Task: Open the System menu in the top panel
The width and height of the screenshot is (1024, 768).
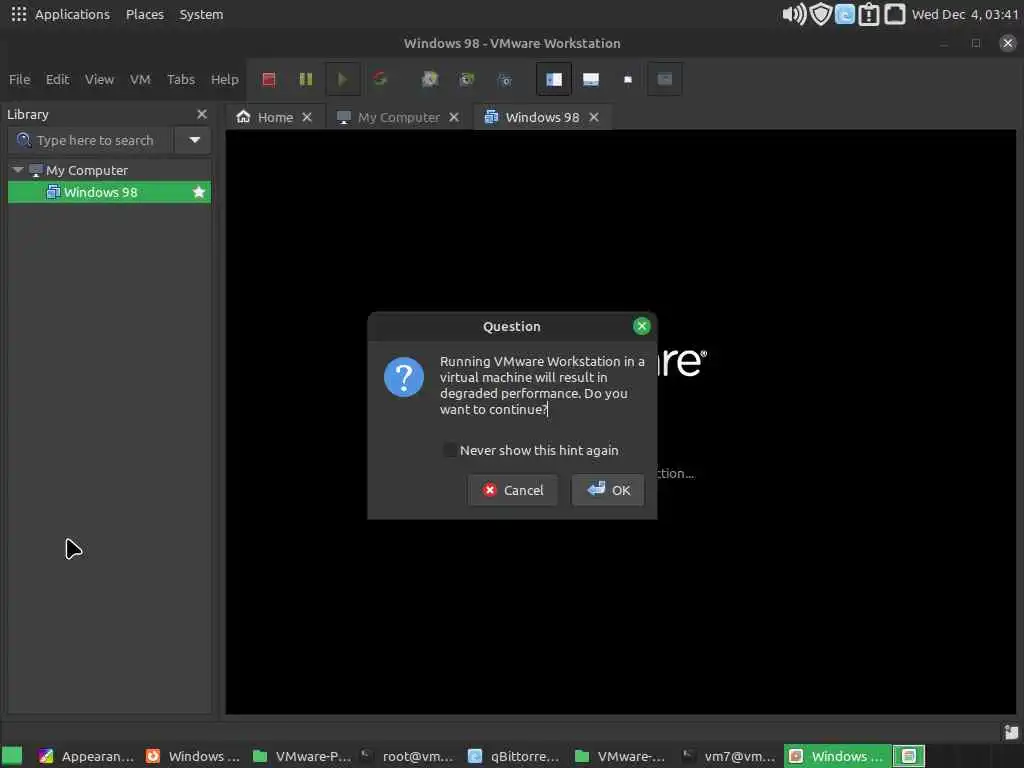Action: coord(201,14)
